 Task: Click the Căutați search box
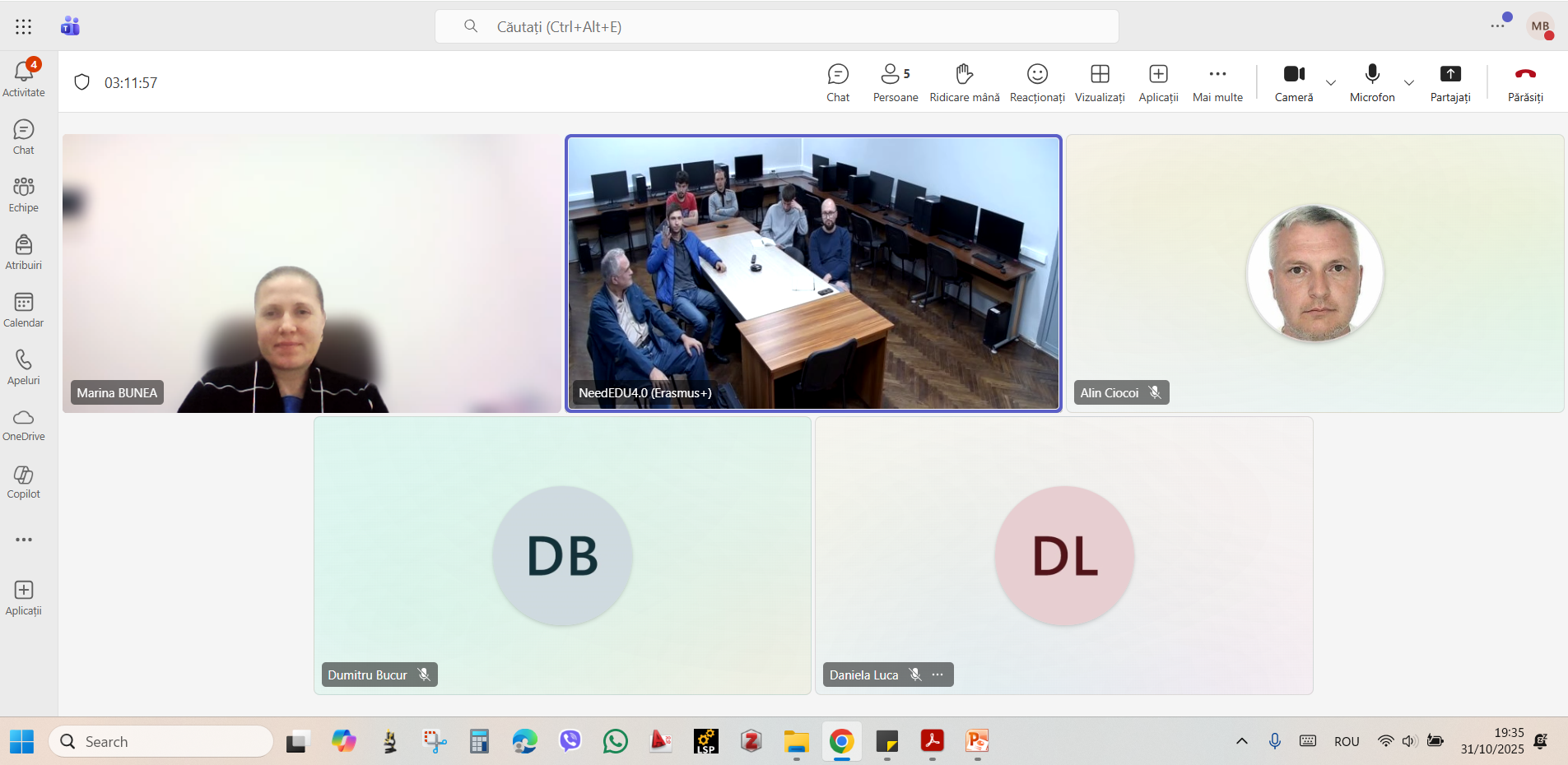coord(776,26)
